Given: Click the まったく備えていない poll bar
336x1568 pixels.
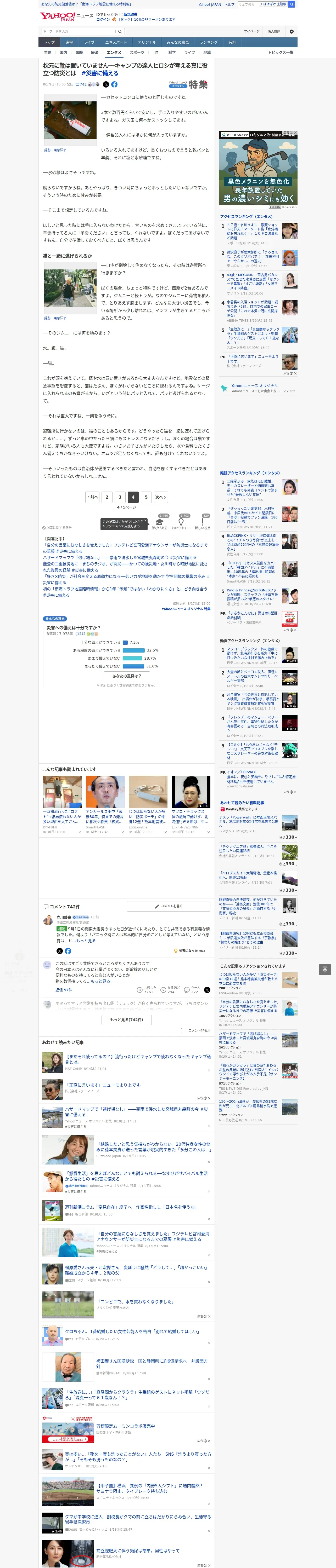Looking at the screenshot, I should click(133, 666).
